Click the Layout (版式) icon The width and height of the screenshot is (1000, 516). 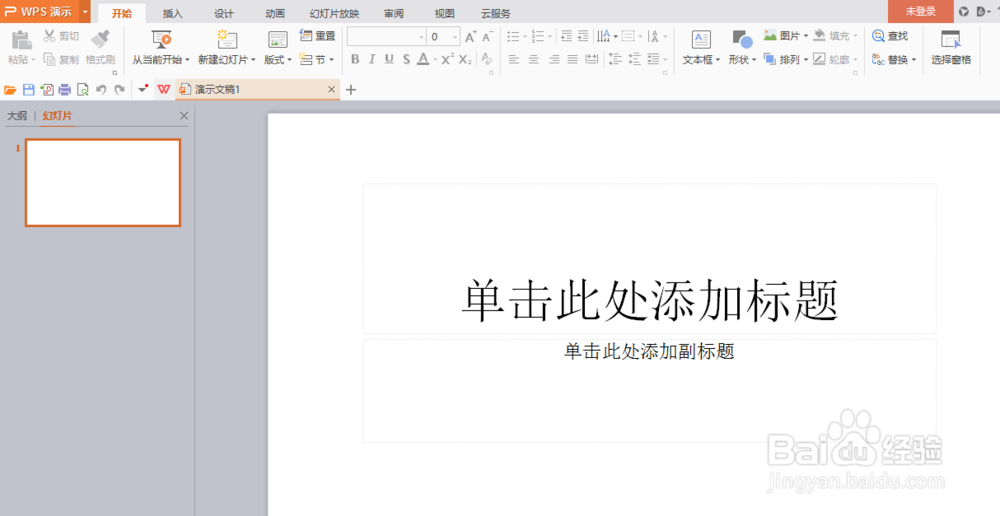(x=277, y=40)
